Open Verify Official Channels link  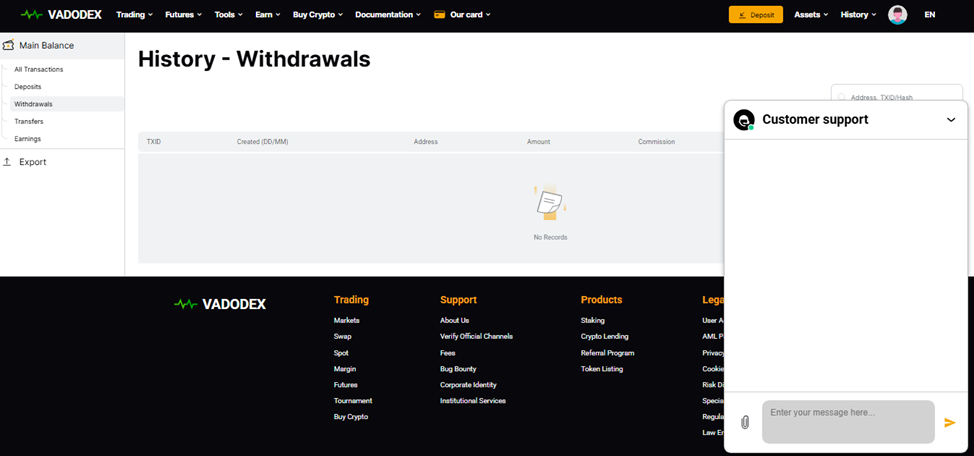click(476, 337)
